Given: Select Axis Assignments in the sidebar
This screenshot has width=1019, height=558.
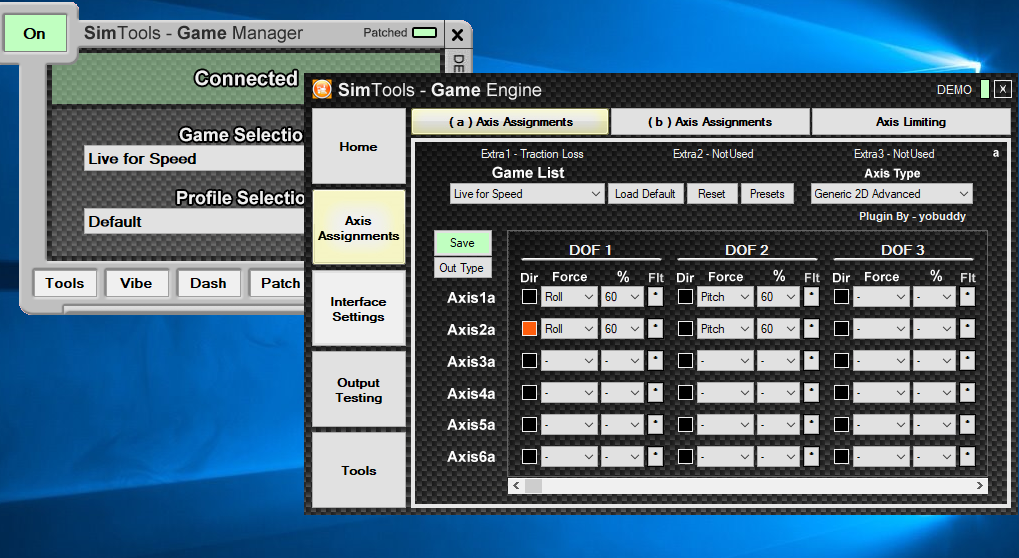Looking at the screenshot, I should tap(359, 227).
